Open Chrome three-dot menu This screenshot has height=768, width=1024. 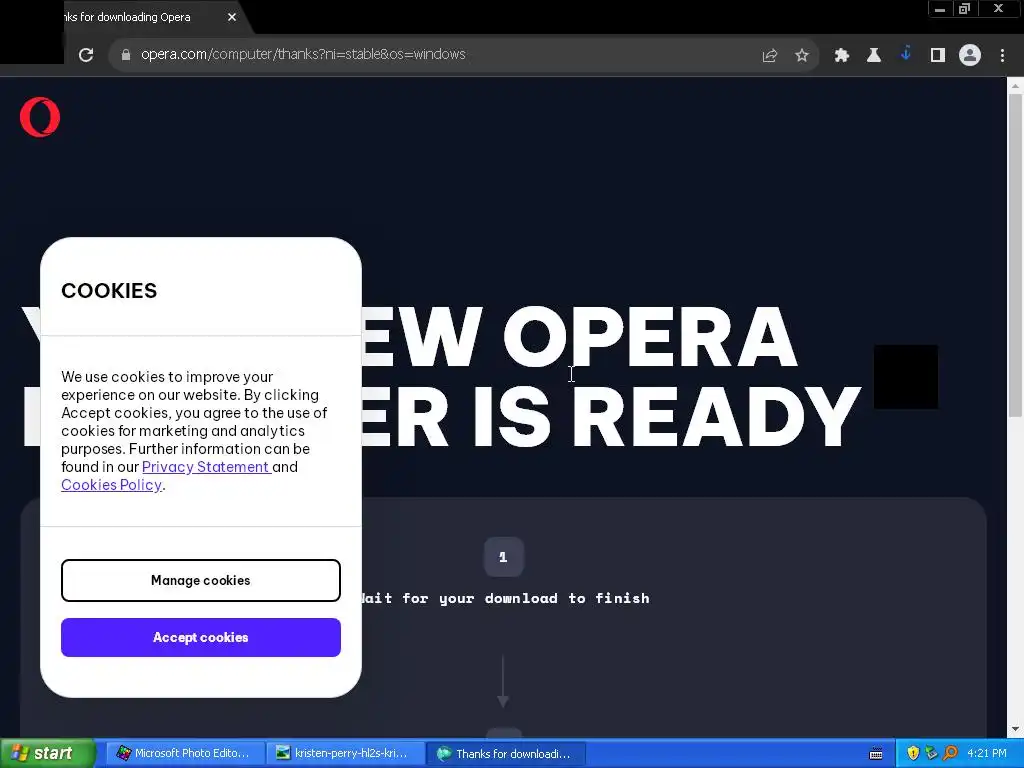click(1002, 56)
